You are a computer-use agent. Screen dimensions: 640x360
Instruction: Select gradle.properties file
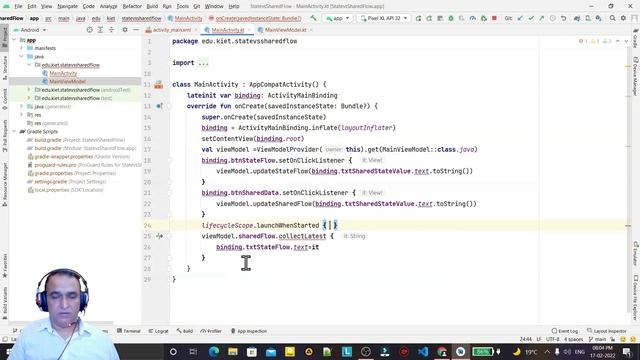point(53,173)
